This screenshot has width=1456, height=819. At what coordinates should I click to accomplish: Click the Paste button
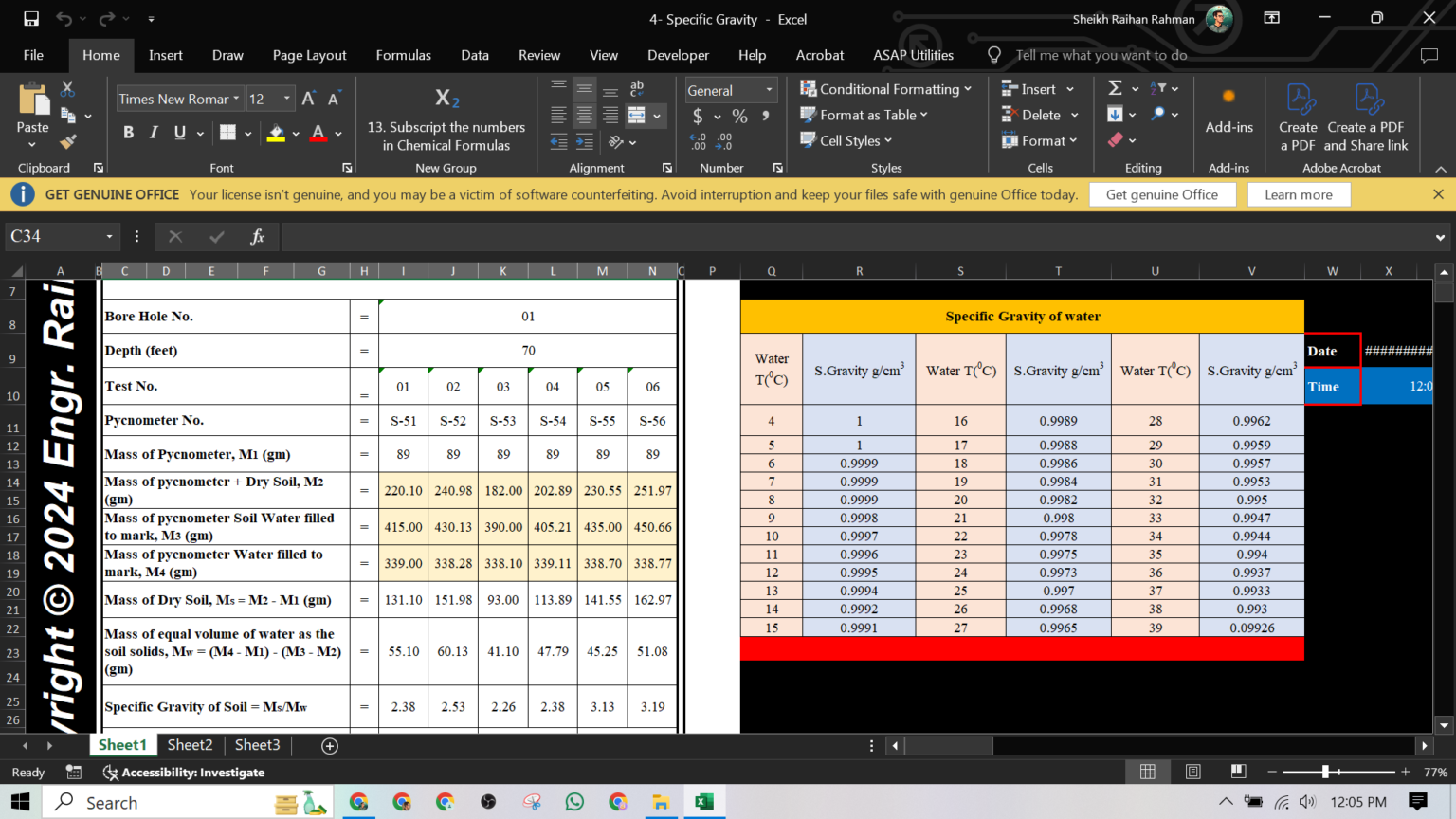(33, 115)
